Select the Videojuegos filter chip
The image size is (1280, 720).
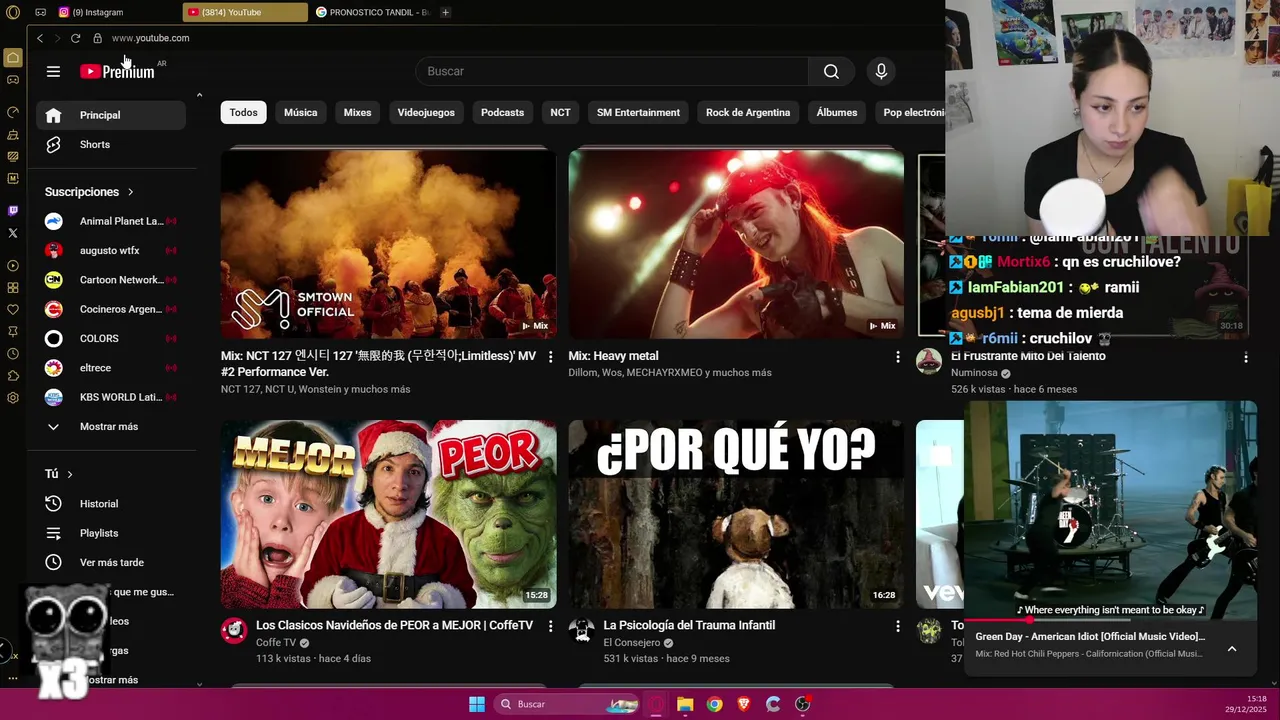coord(426,113)
